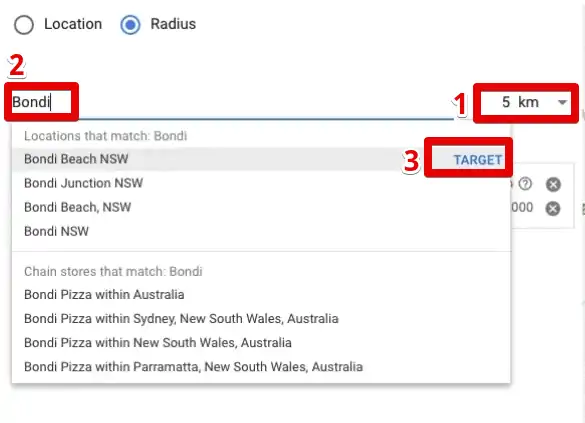Remove the first targeted location with X icon
Image resolution: width=585 pixels, height=423 pixels.
pos(553,184)
